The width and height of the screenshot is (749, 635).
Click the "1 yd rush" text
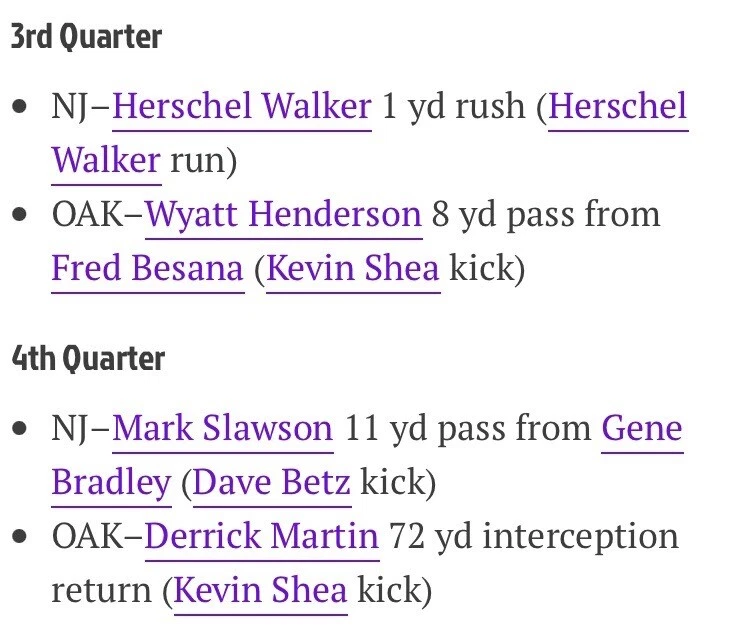(x=455, y=107)
